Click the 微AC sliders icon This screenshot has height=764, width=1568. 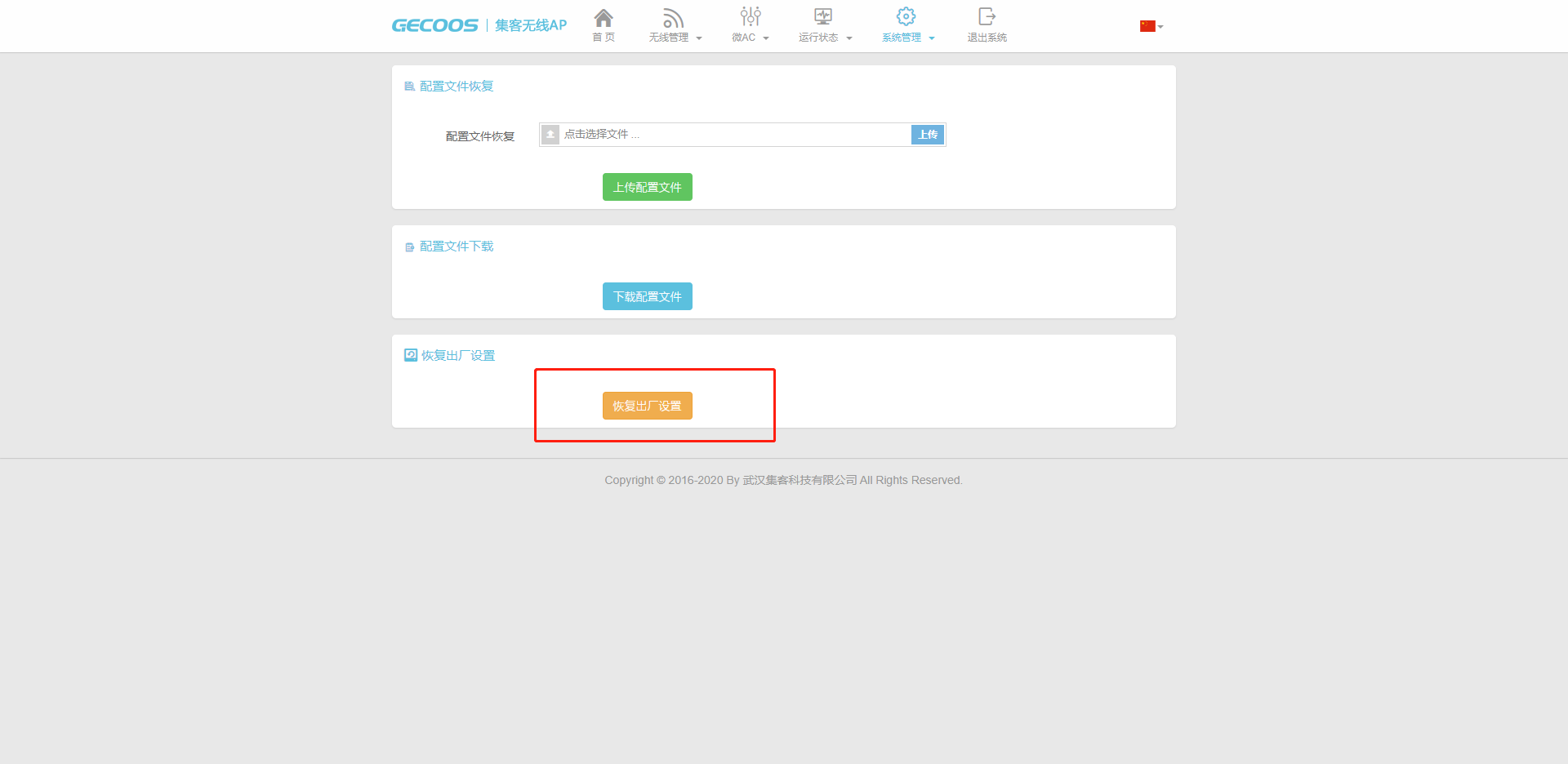click(x=751, y=16)
